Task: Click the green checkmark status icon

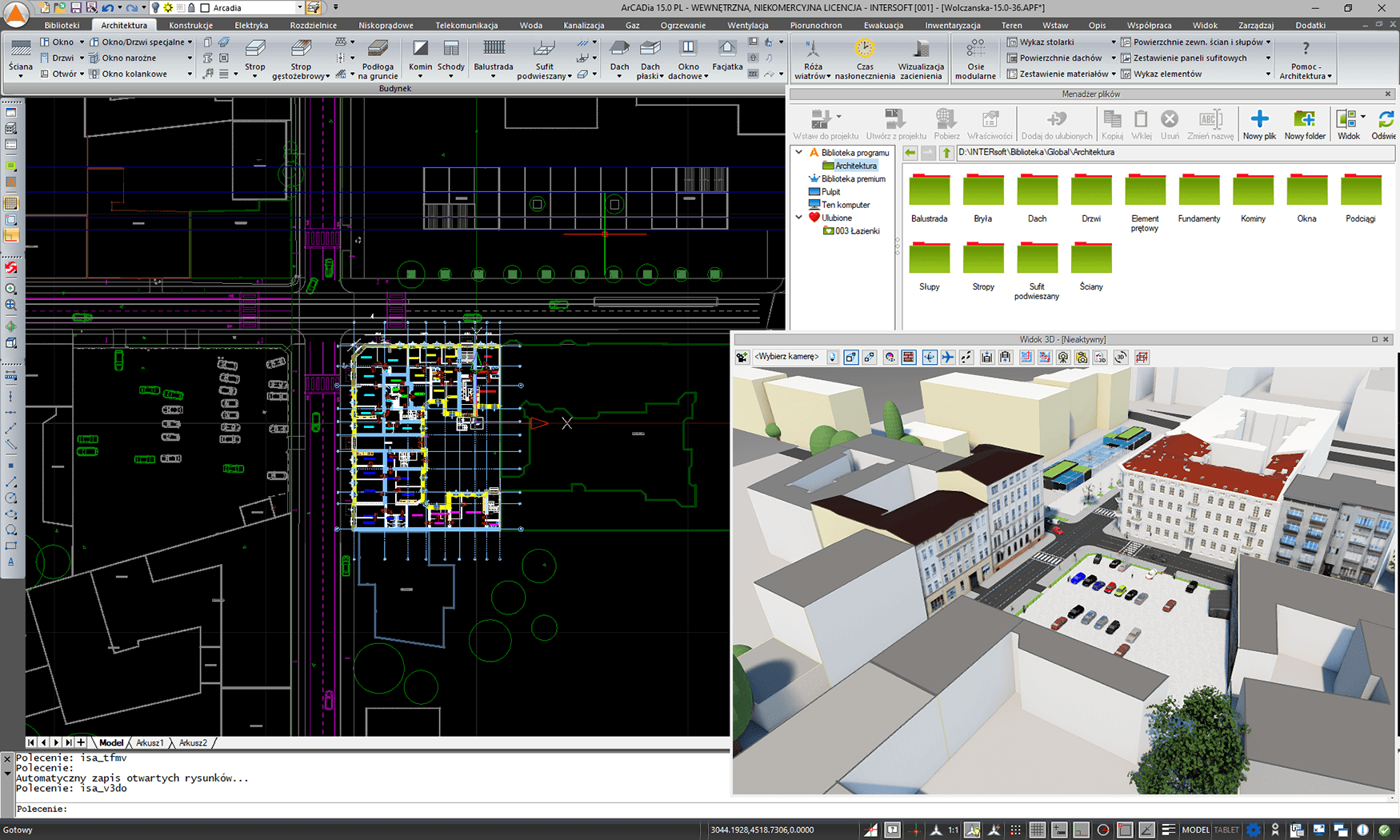Action: click(1384, 830)
